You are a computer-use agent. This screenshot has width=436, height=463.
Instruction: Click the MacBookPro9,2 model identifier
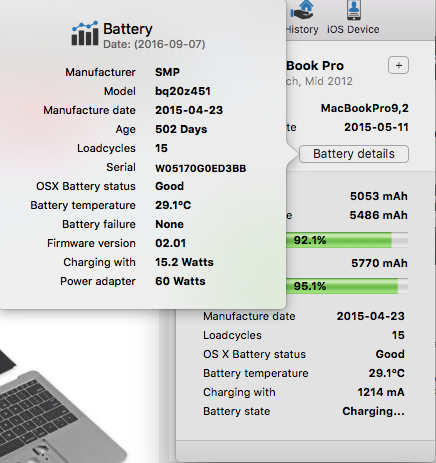(365, 108)
